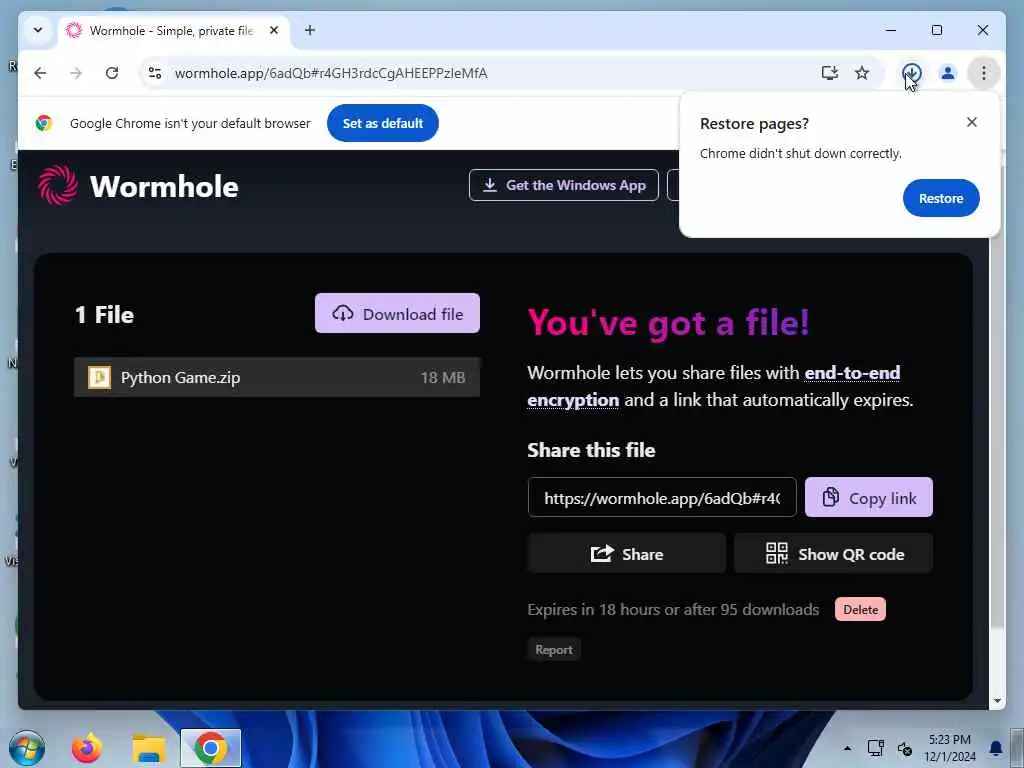Select the Python Game.zip file row

pyautogui.click(x=277, y=377)
